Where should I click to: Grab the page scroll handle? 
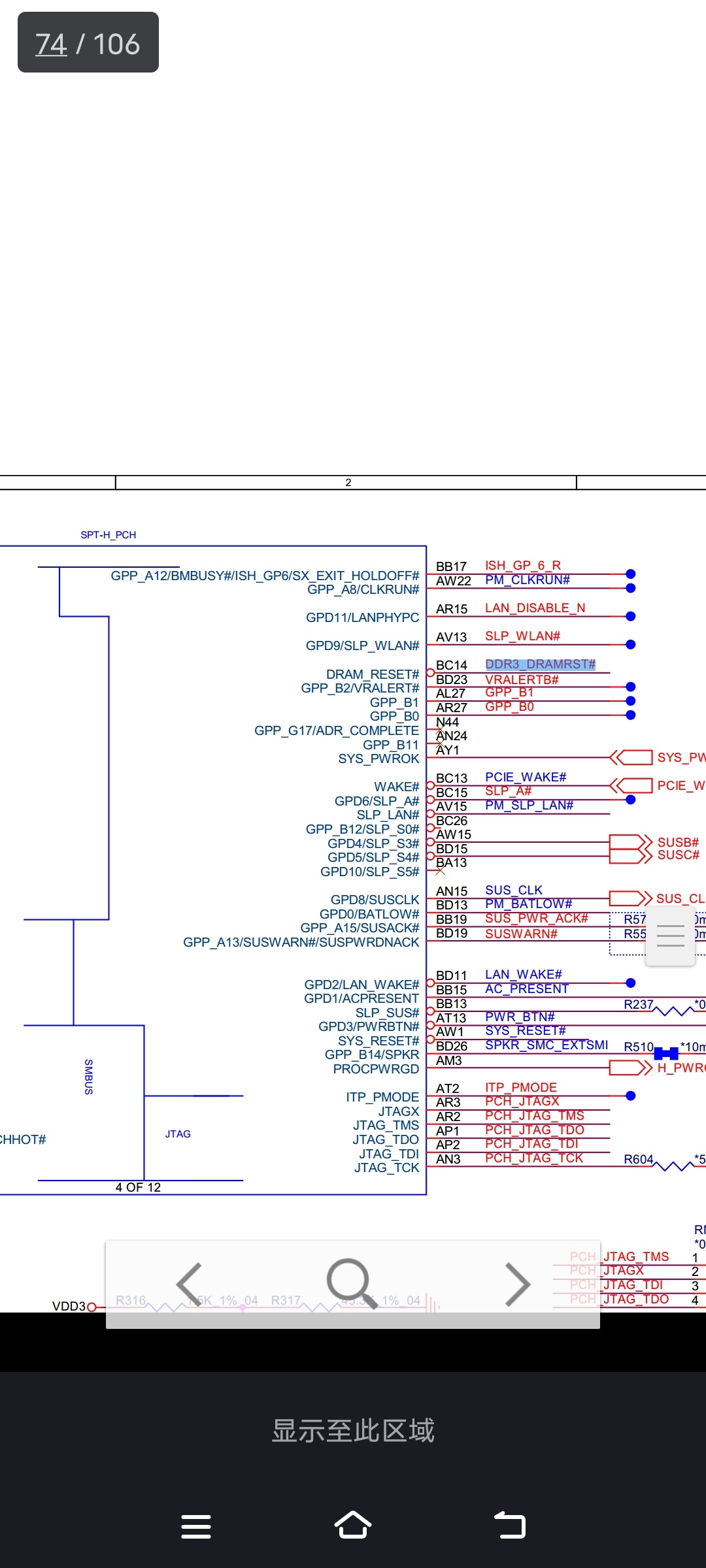click(670, 936)
